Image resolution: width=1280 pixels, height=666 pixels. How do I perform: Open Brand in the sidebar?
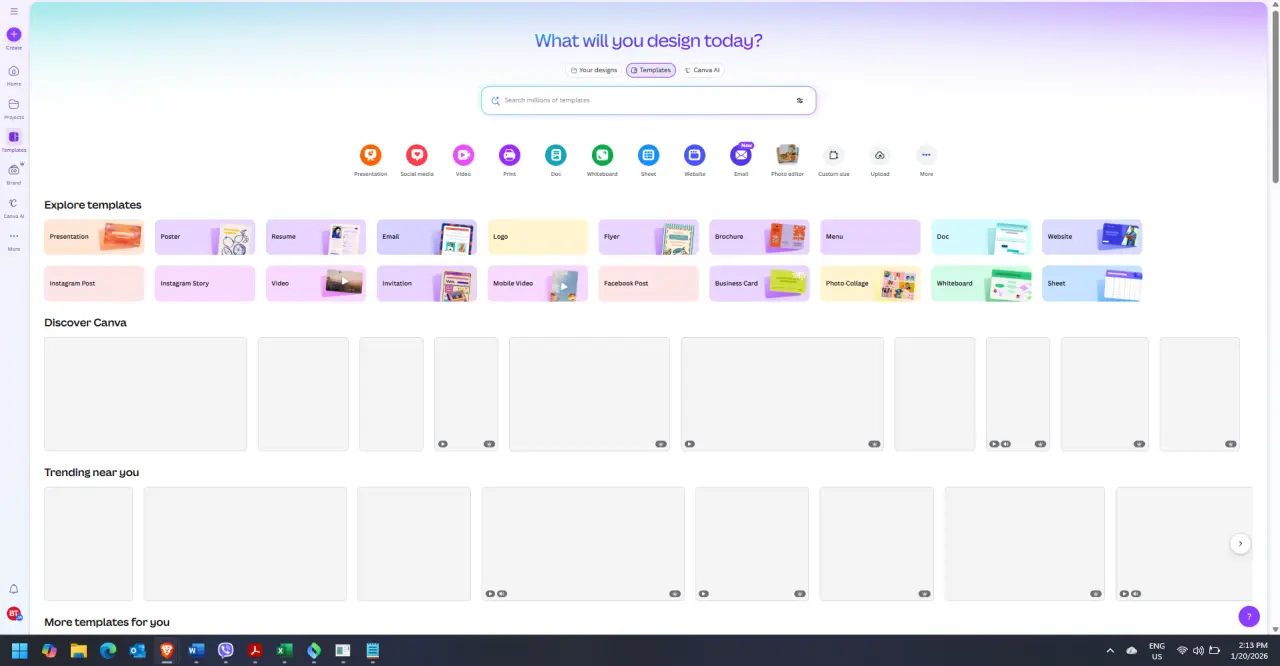click(13, 170)
